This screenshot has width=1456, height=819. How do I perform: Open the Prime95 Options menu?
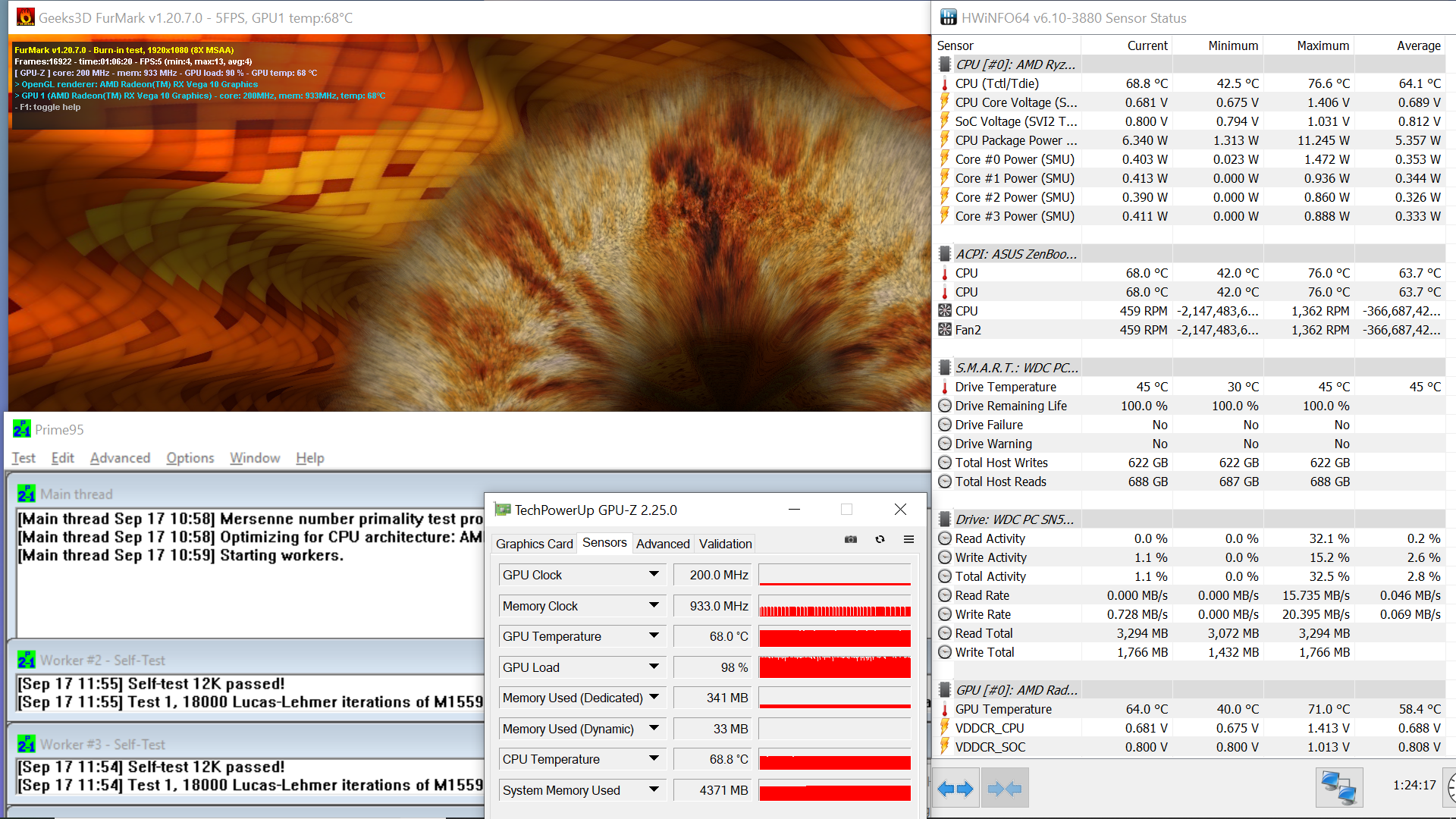tap(190, 458)
